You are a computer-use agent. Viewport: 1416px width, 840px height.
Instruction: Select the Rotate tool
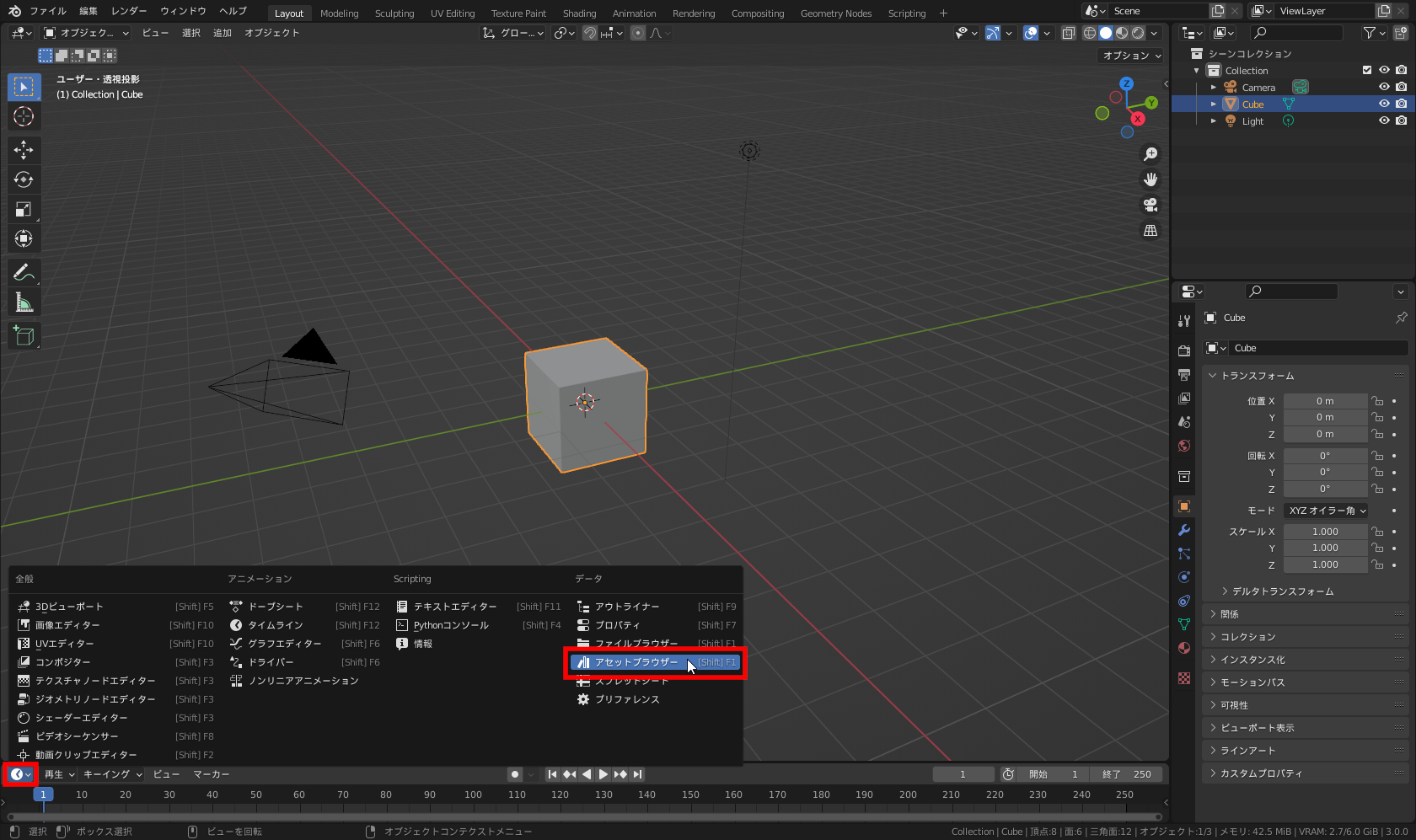point(24,179)
